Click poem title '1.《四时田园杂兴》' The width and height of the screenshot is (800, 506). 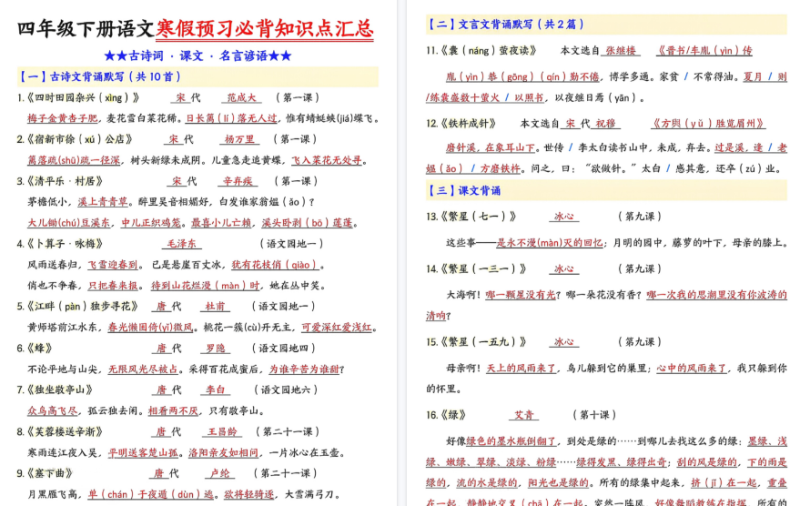click(78, 97)
